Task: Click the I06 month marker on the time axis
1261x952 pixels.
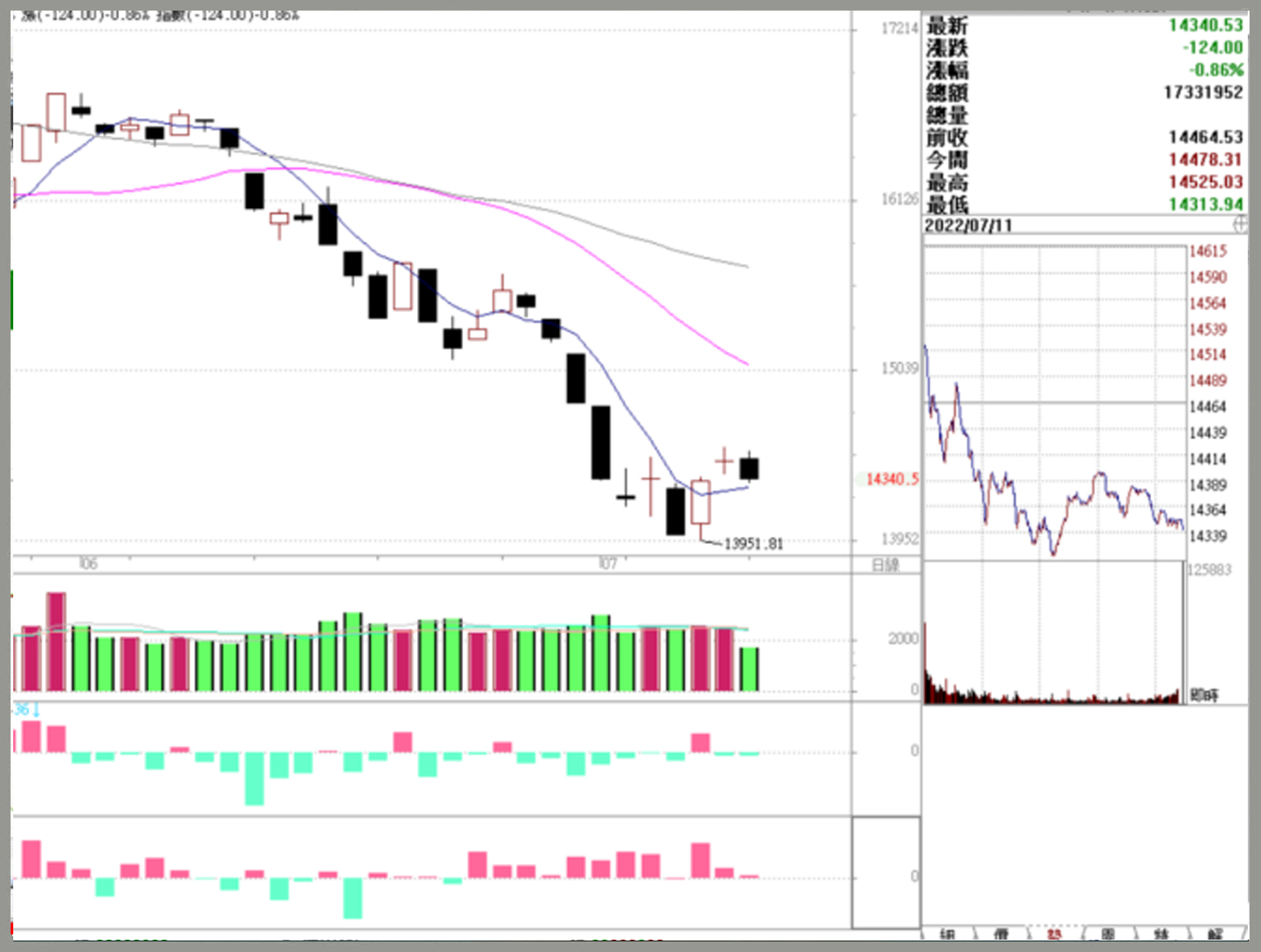Action: (x=88, y=563)
